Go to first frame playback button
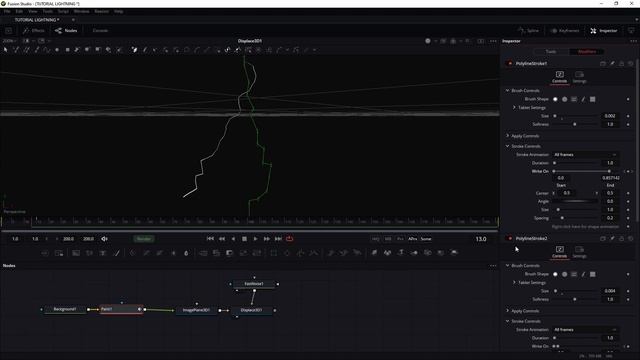 click(210, 239)
